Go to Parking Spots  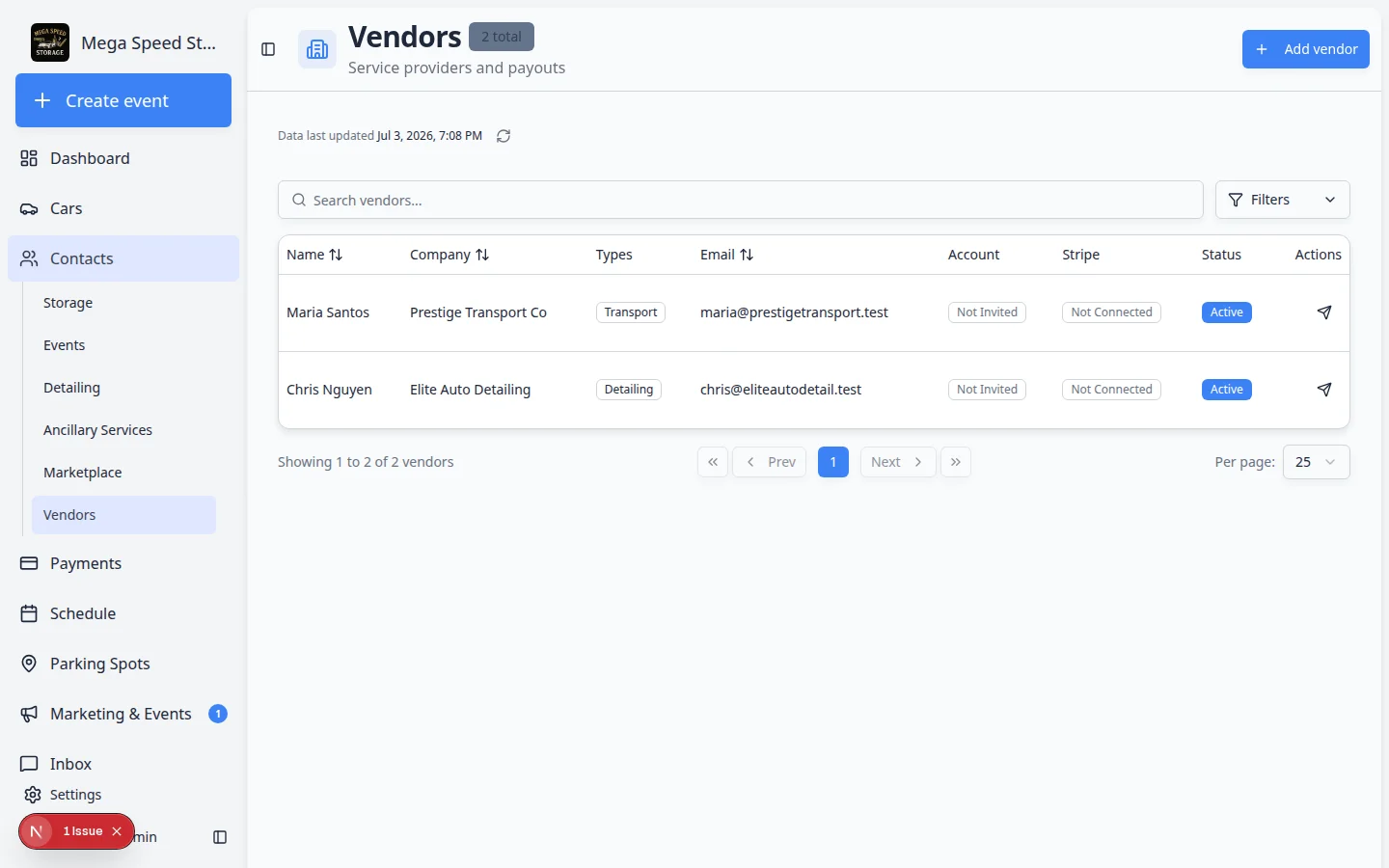coord(123,664)
